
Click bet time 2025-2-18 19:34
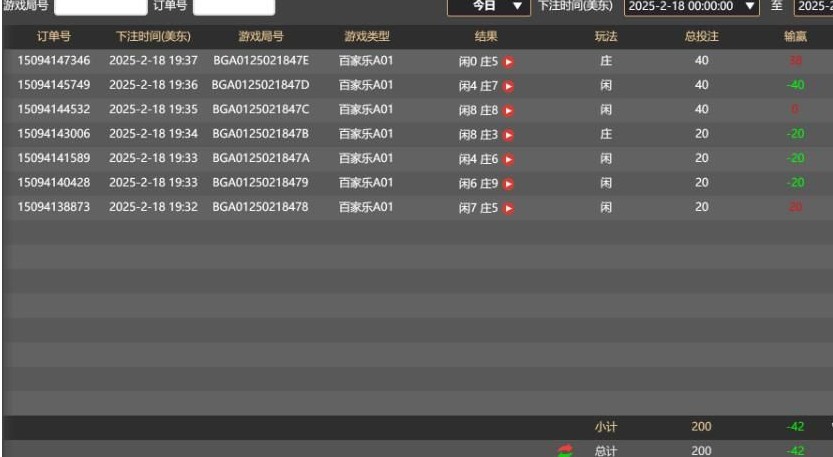(153, 134)
